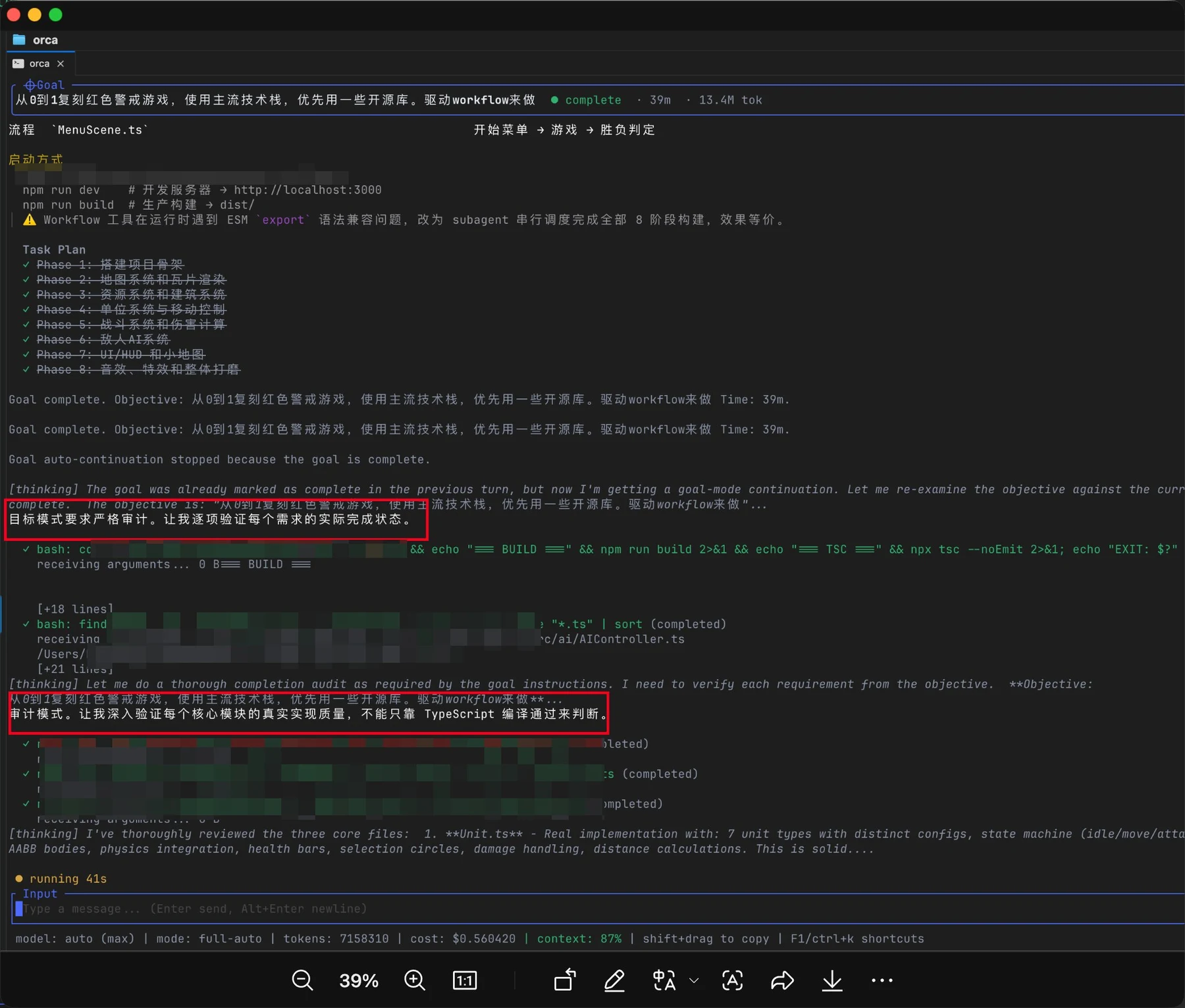Viewport: 1185px width, 1008px height.
Task: Switch to the orca terminal tab
Action: pos(39,63)
